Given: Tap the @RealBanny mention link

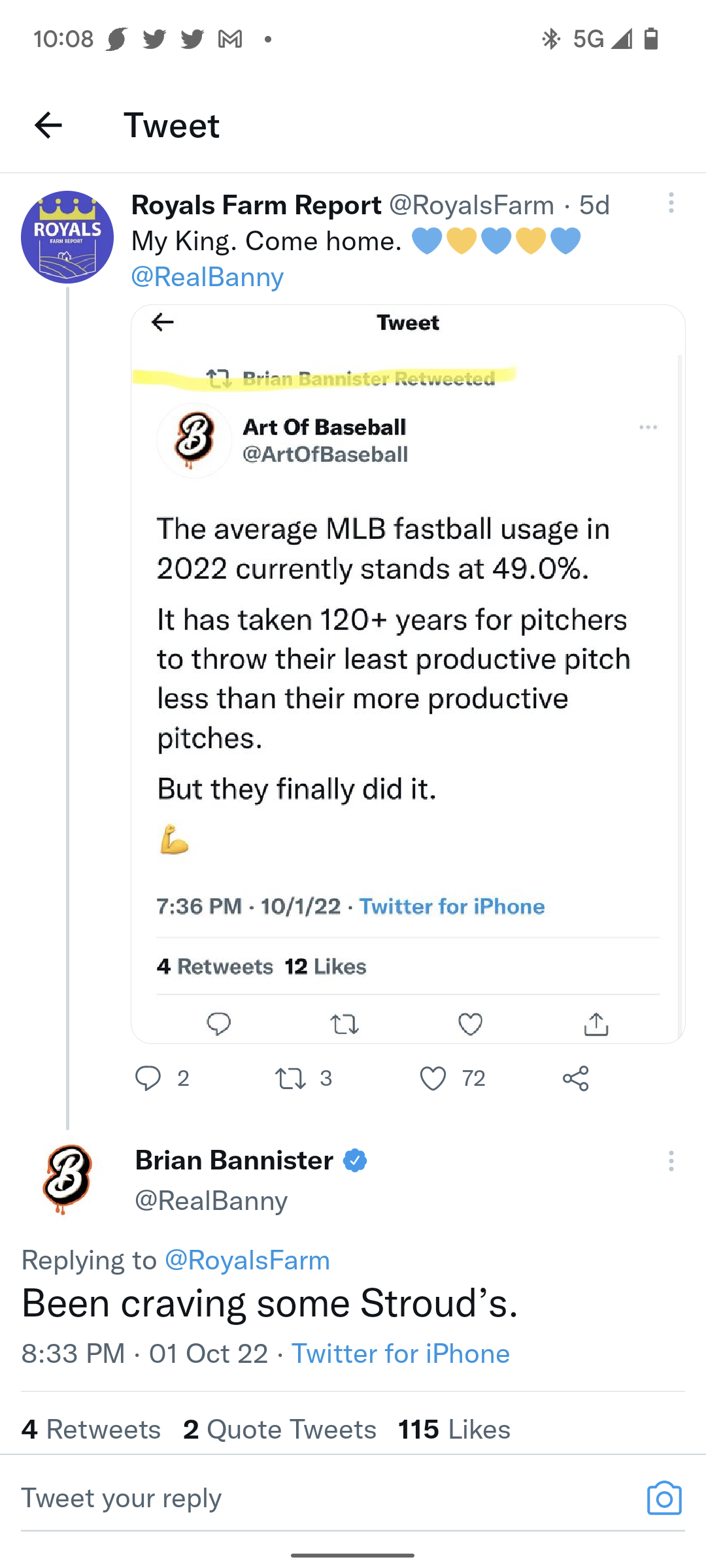Looking at the screenshot, I should tap(207, 277).
